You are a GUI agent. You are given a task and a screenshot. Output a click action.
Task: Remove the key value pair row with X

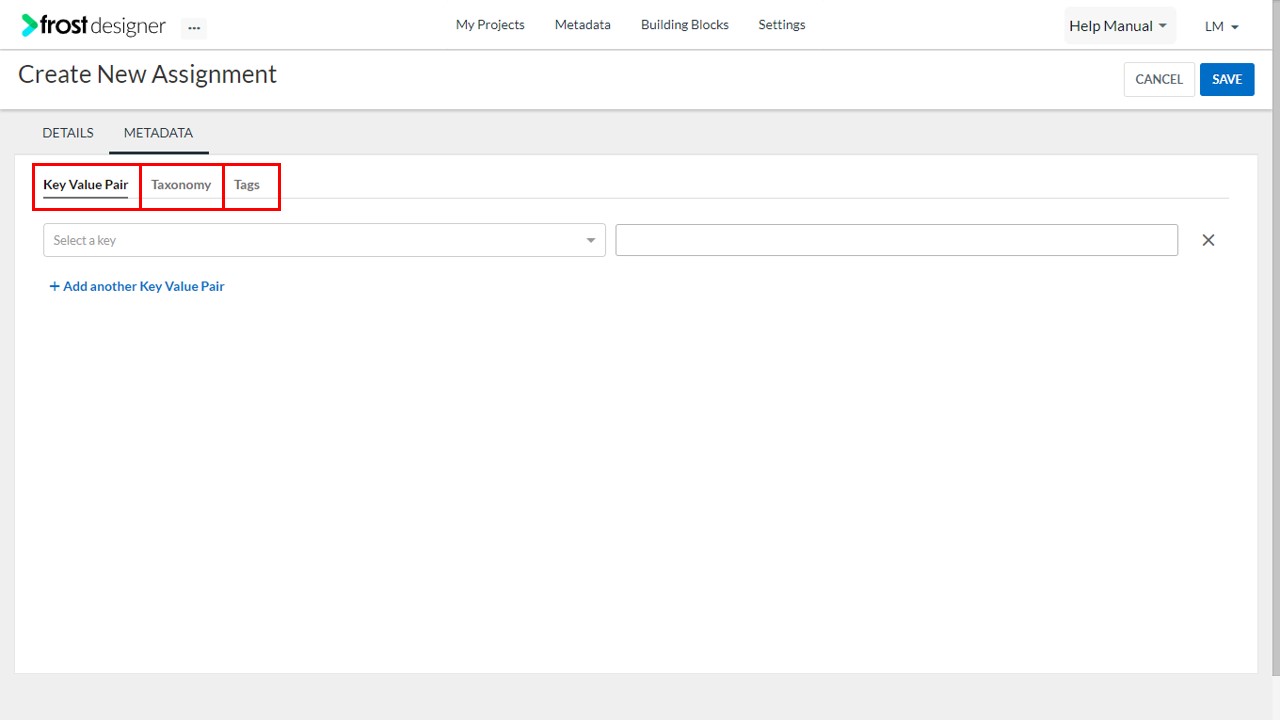[1208, 240]
